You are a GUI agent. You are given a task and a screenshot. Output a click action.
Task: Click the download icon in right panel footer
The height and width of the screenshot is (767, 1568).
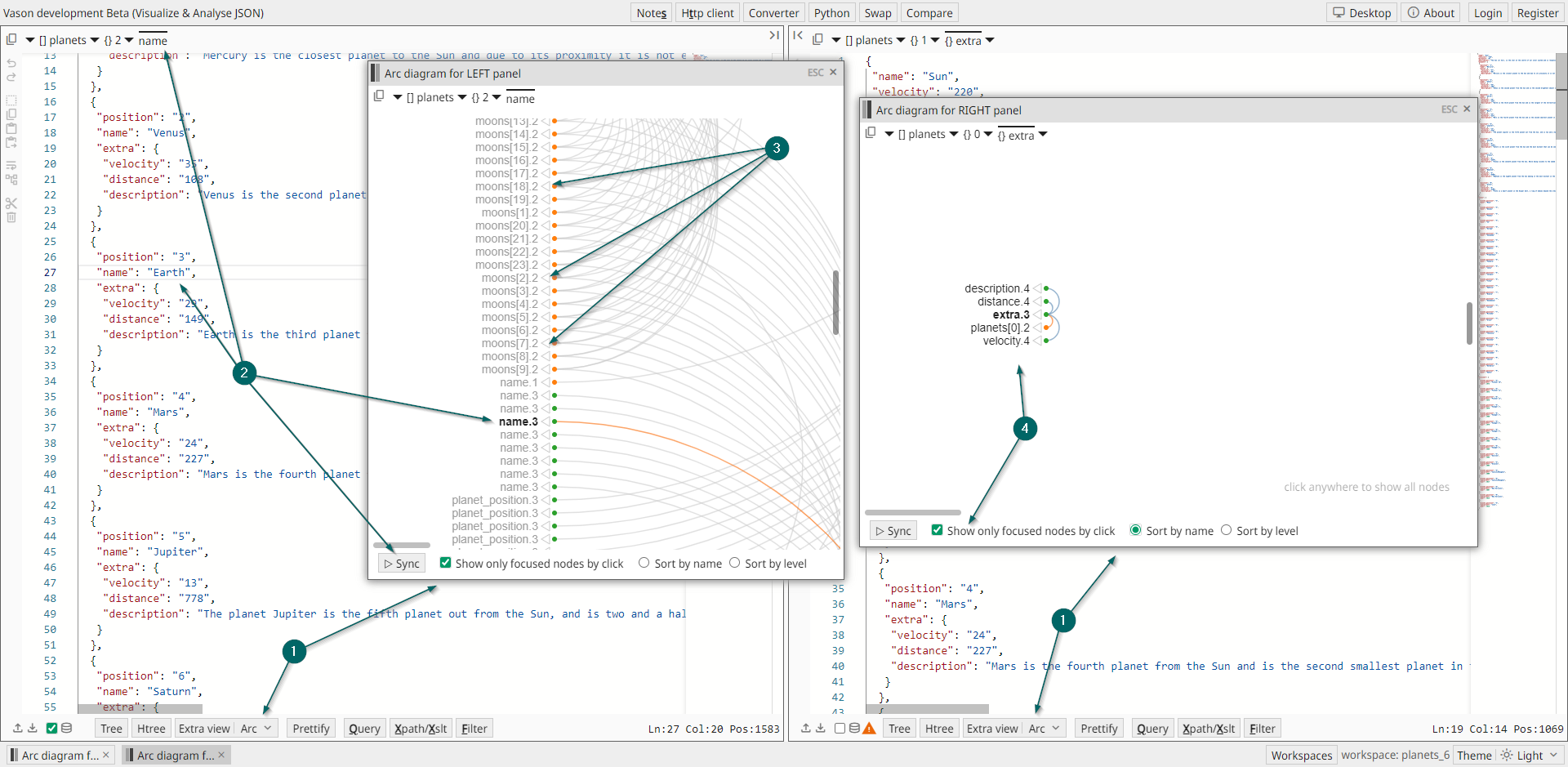[821, 729]
